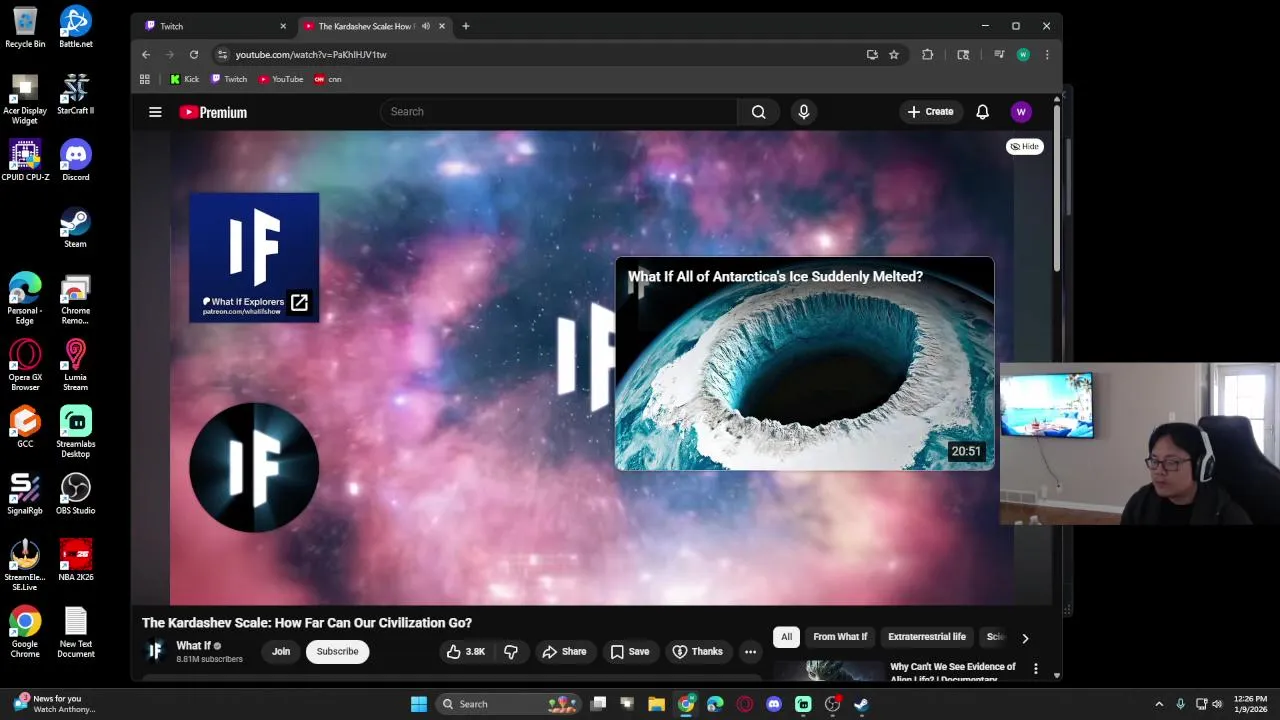The height and width of the screenshot is (720, 1280).
Task: Select the Extraterrestrial life chip
Action: point(927,637)
